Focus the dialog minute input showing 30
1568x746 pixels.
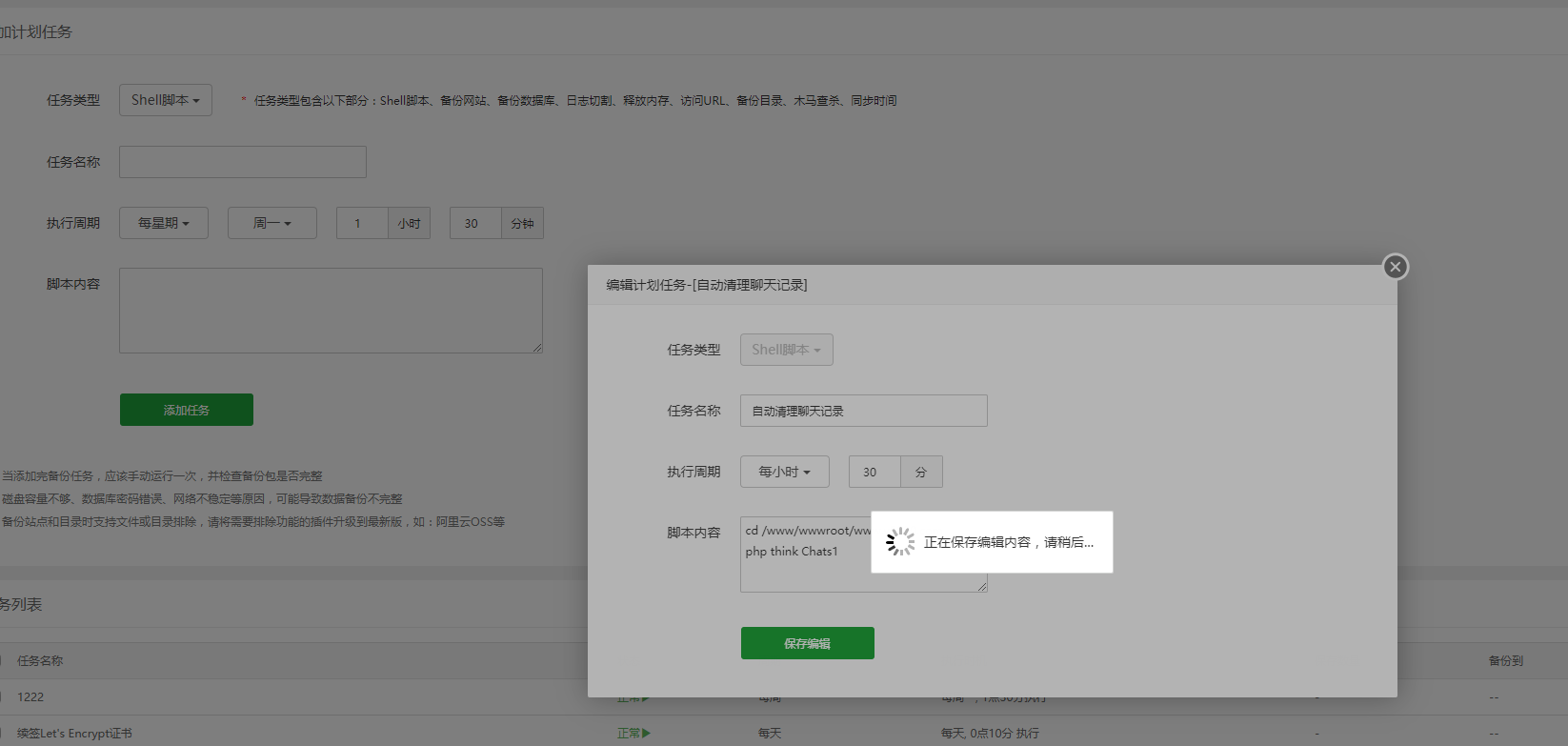click(874, 472)
